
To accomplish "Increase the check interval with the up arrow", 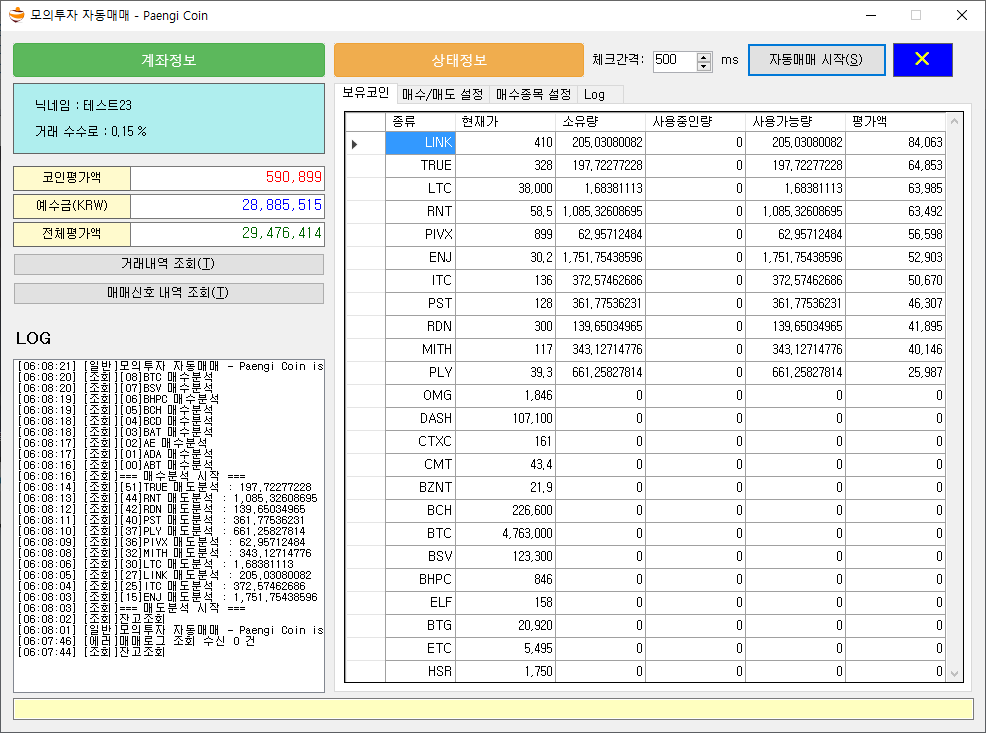I will coord(704,56).
